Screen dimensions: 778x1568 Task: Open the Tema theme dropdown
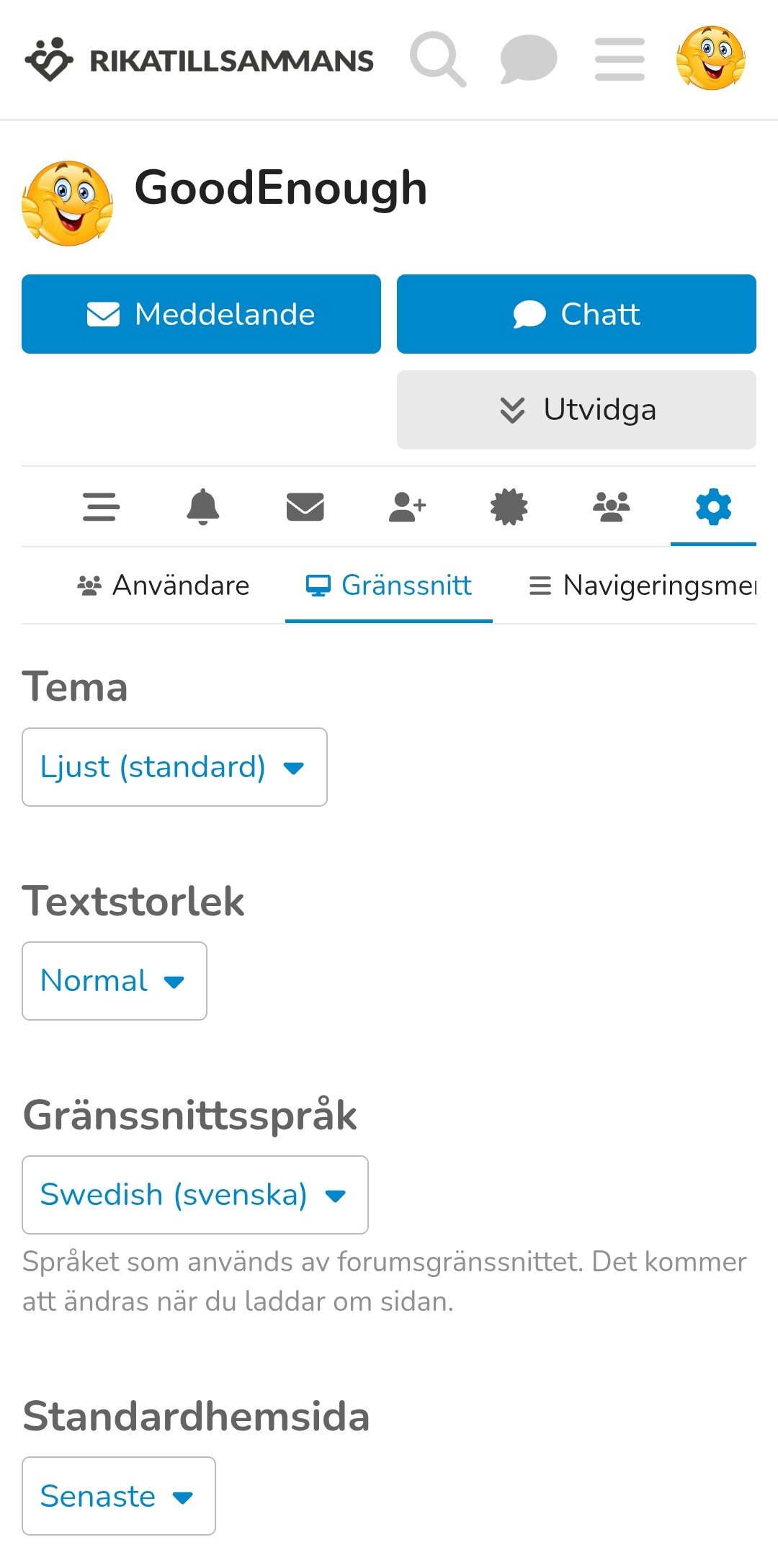(174, 767)
